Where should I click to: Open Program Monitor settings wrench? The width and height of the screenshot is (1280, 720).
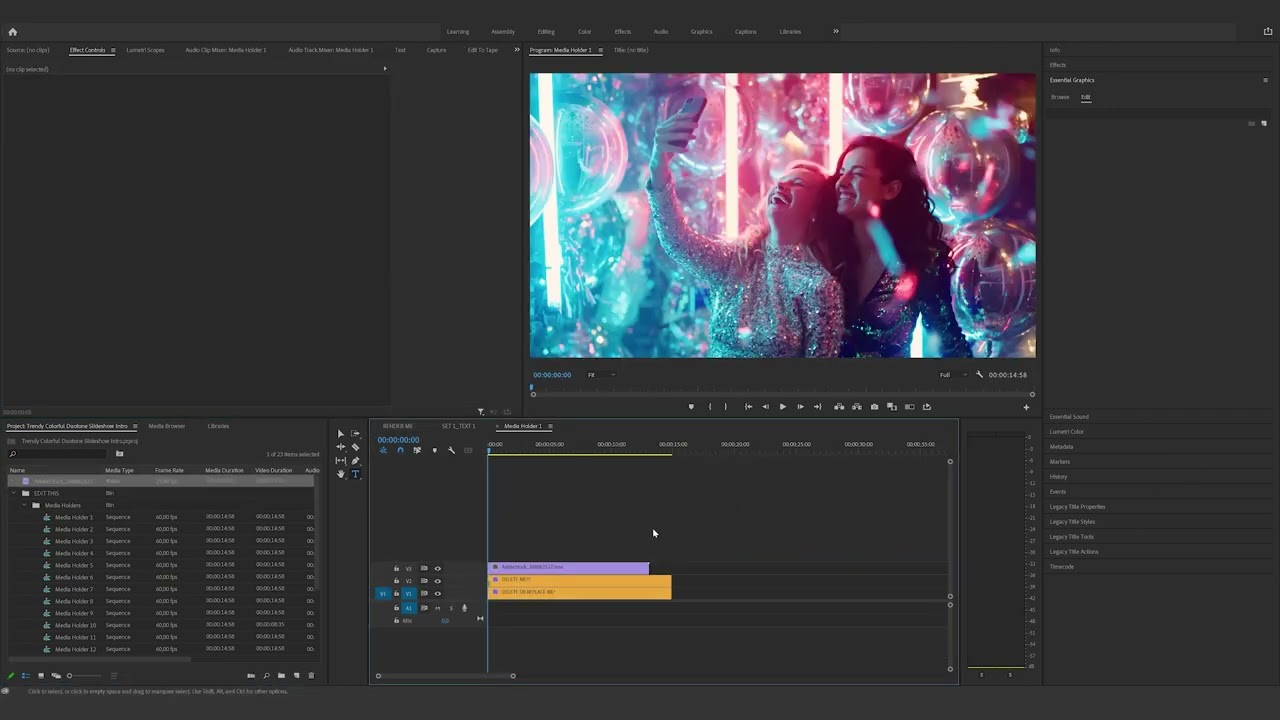[979, 375]
